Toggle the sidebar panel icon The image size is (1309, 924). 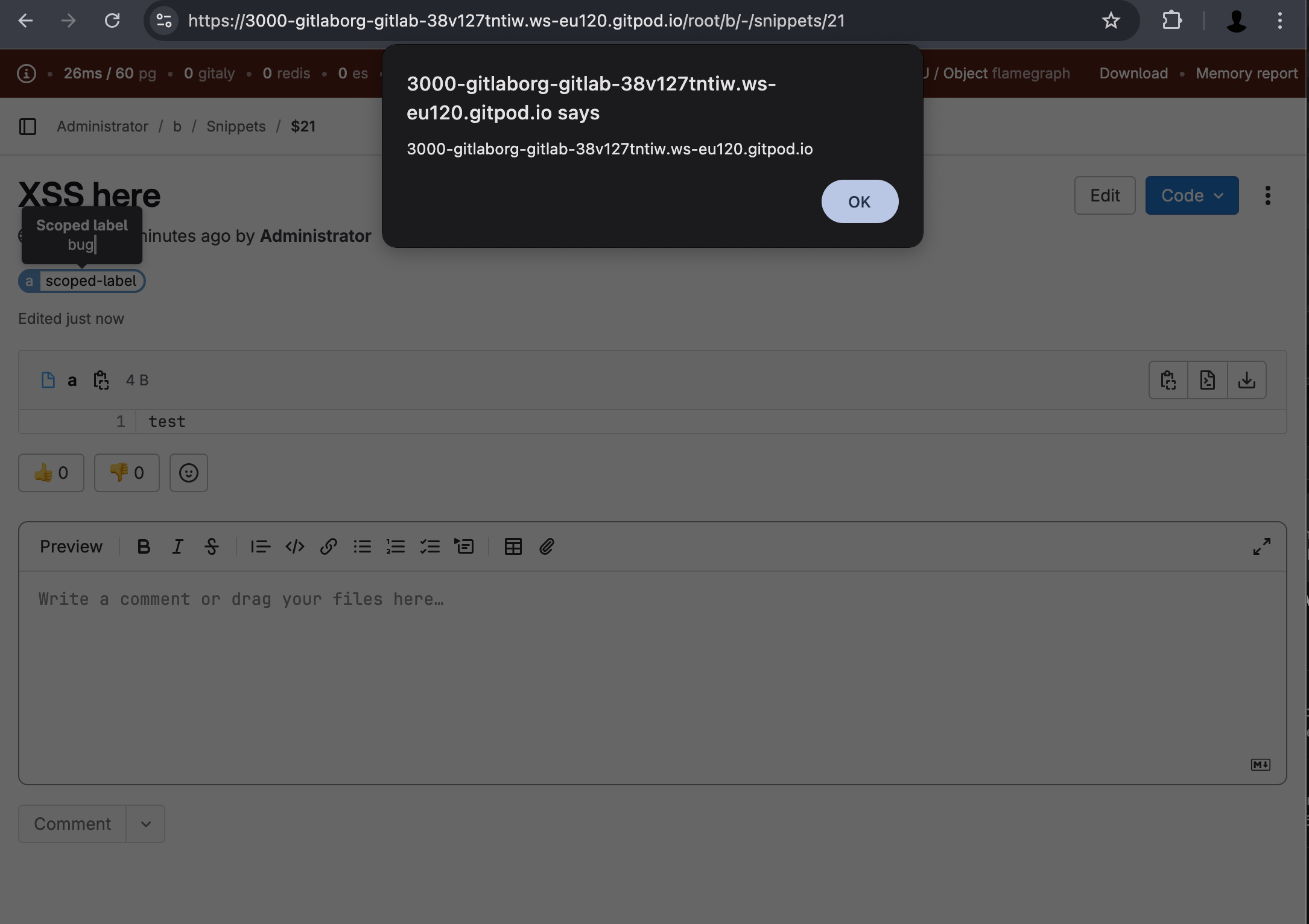click(28, 127)
